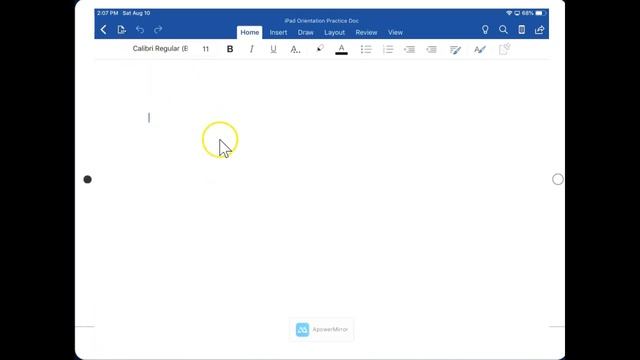Open the File menu icon
The image size is (640, 360).
(x=121, y=30)
